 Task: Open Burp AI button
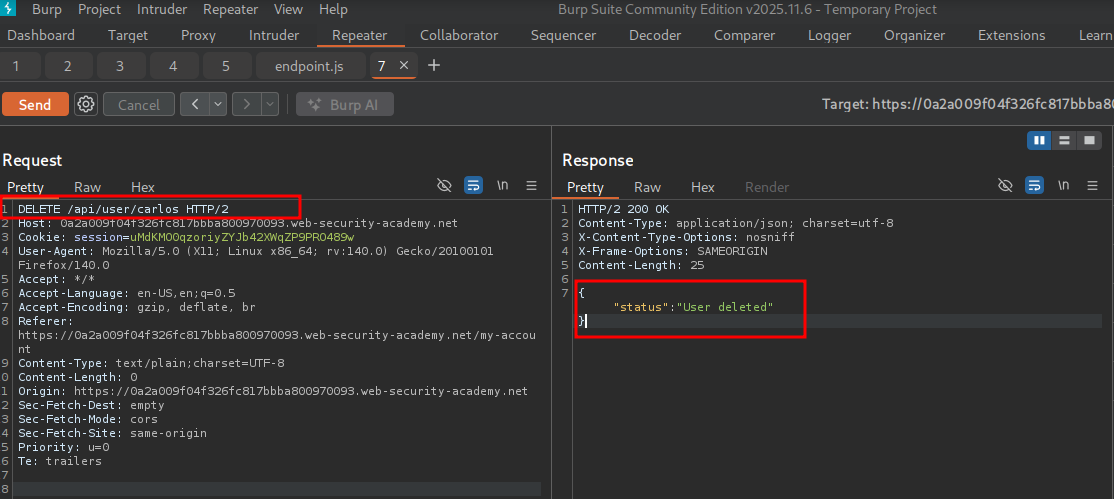345,104
